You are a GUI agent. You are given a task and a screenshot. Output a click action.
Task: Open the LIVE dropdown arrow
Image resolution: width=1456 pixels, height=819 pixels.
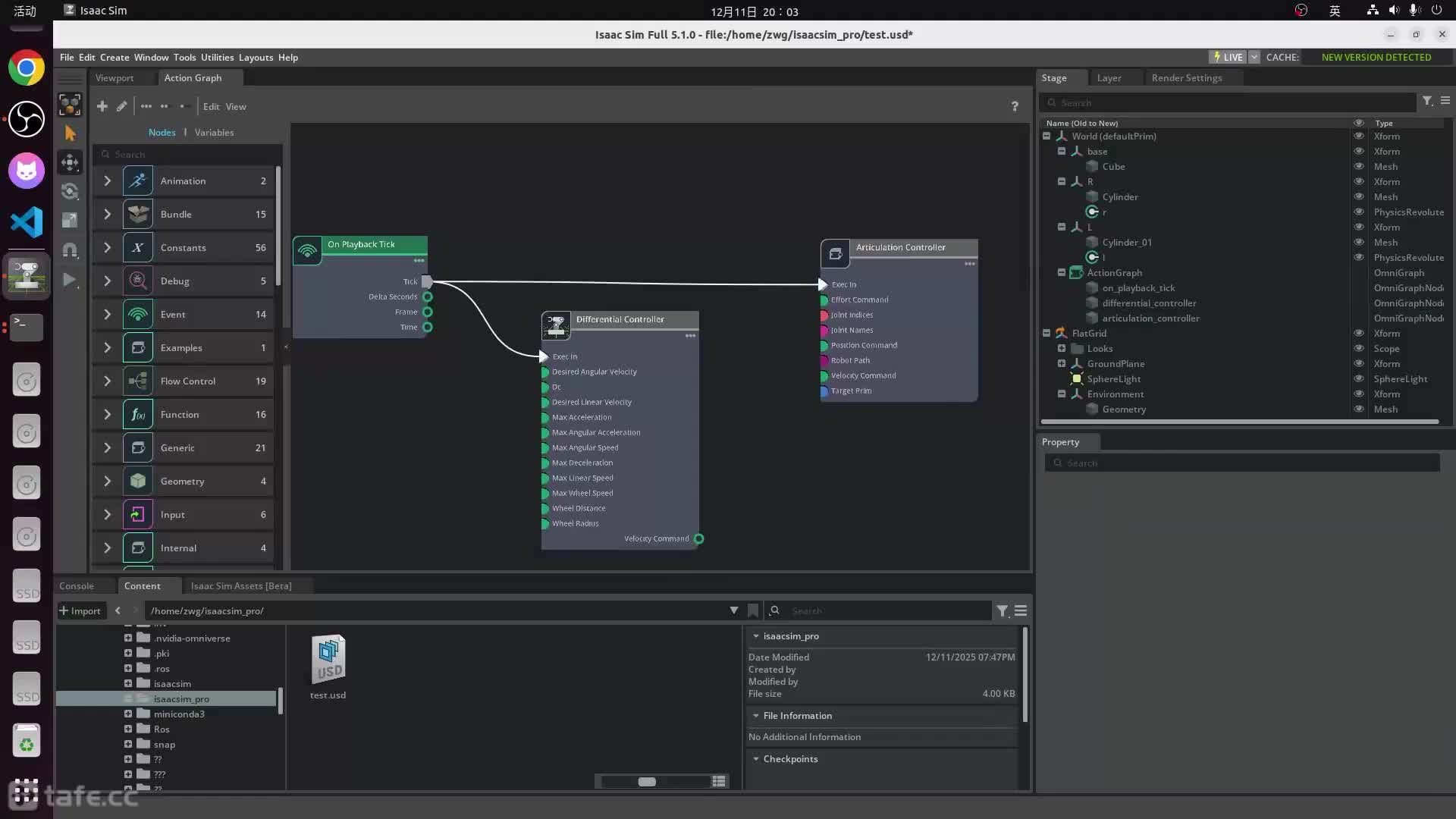(x=1254, y=57)
